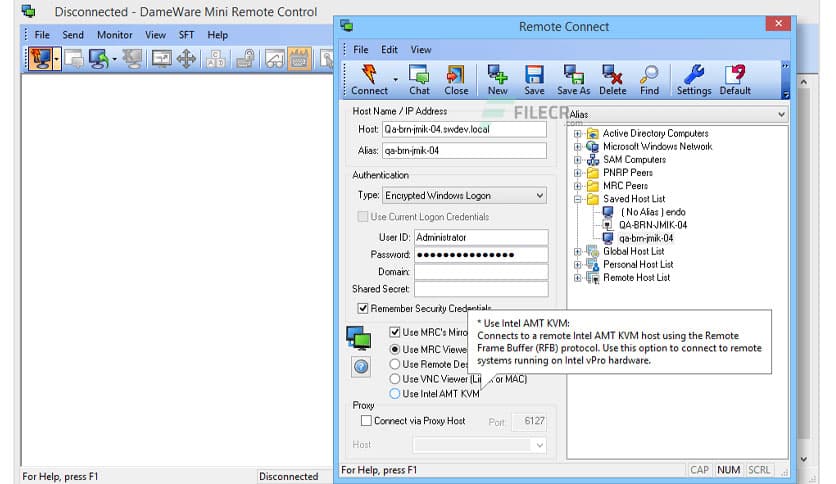Click the DameWare main window title icon
Viewport: 836px width, 484px height.
click(x=29, y=11)
